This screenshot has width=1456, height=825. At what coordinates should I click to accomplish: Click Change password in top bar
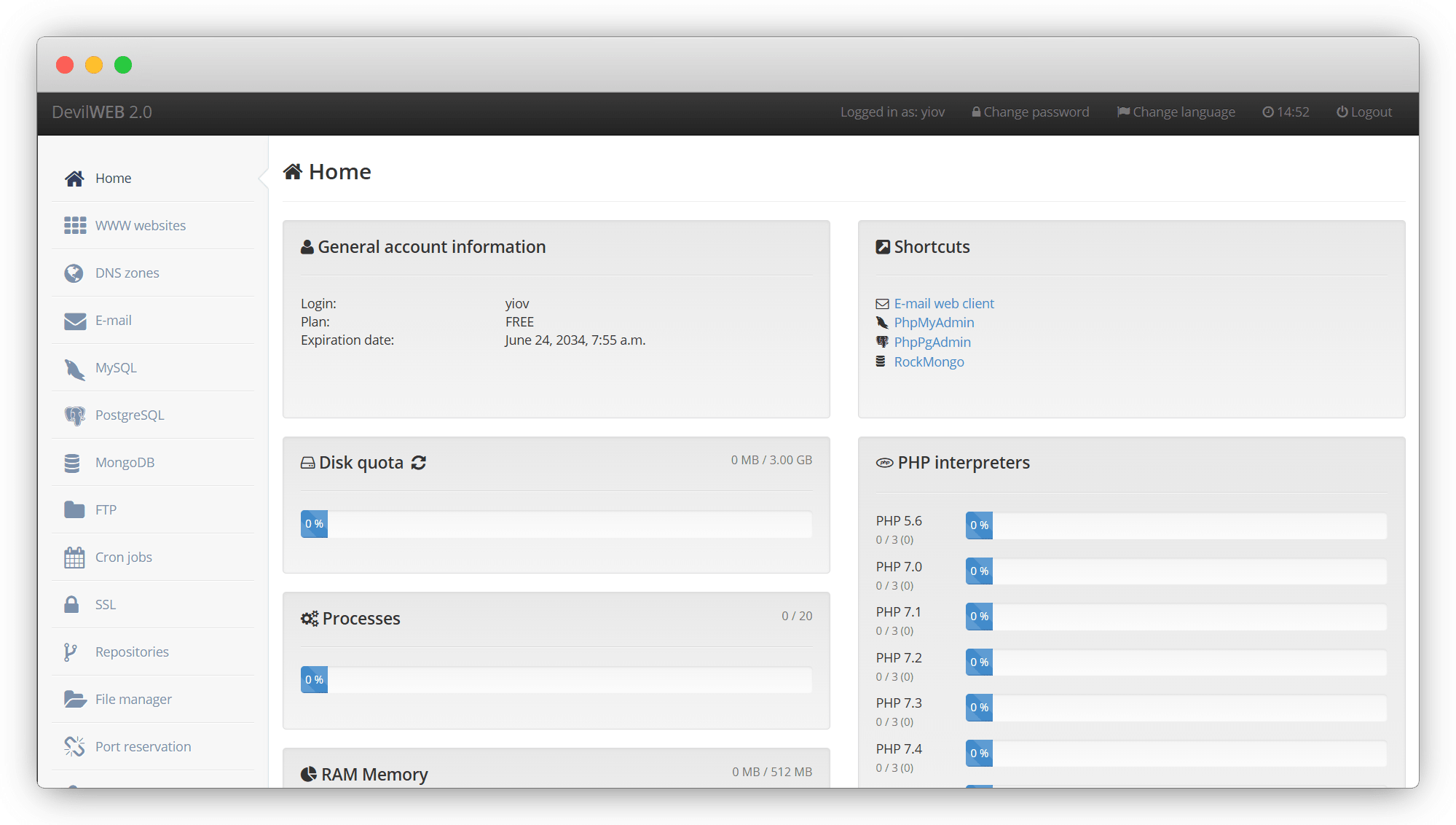point(1030,112)
